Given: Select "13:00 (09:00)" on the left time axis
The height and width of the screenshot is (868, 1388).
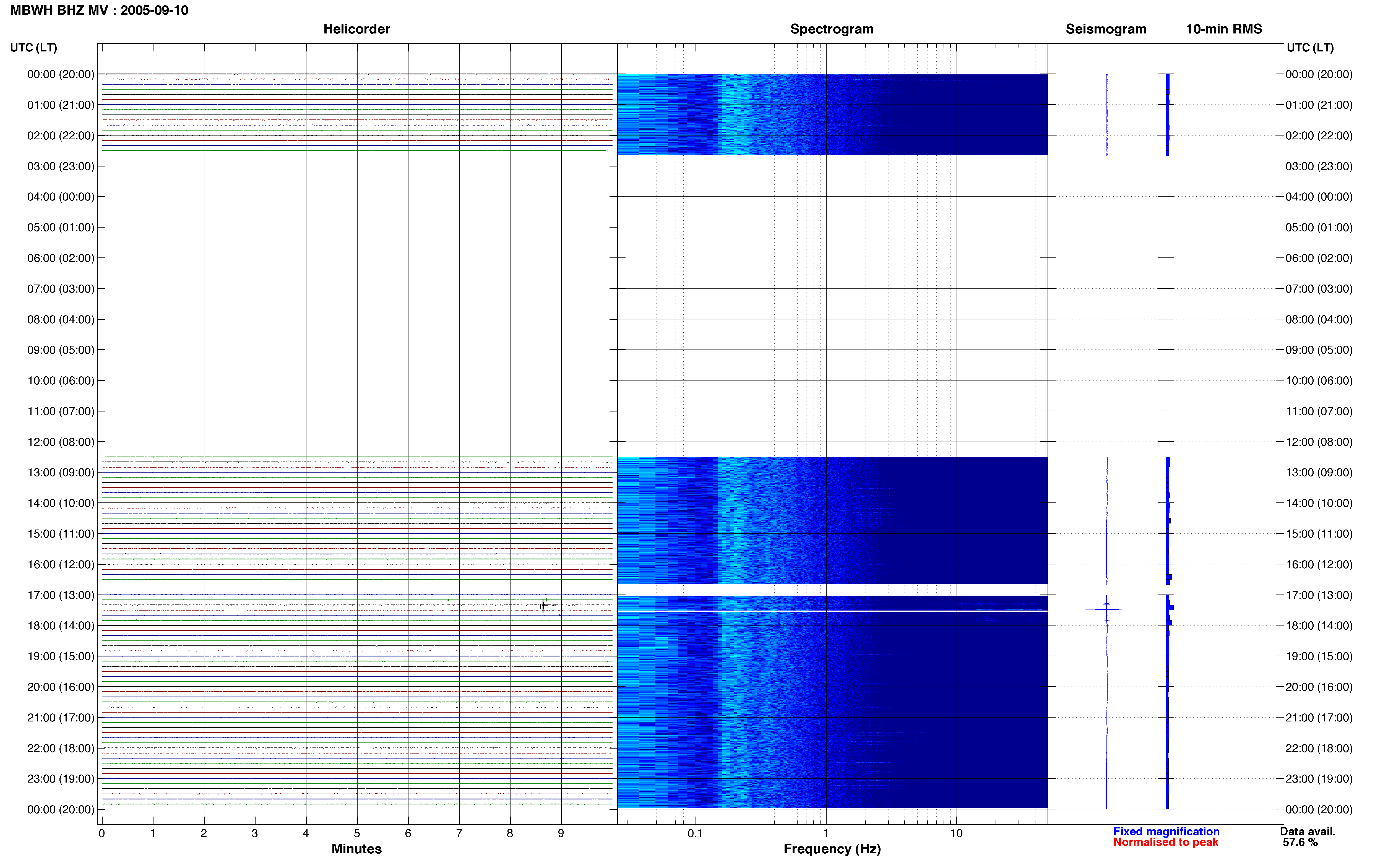Looking at the screenshot, I should (61, 473).
